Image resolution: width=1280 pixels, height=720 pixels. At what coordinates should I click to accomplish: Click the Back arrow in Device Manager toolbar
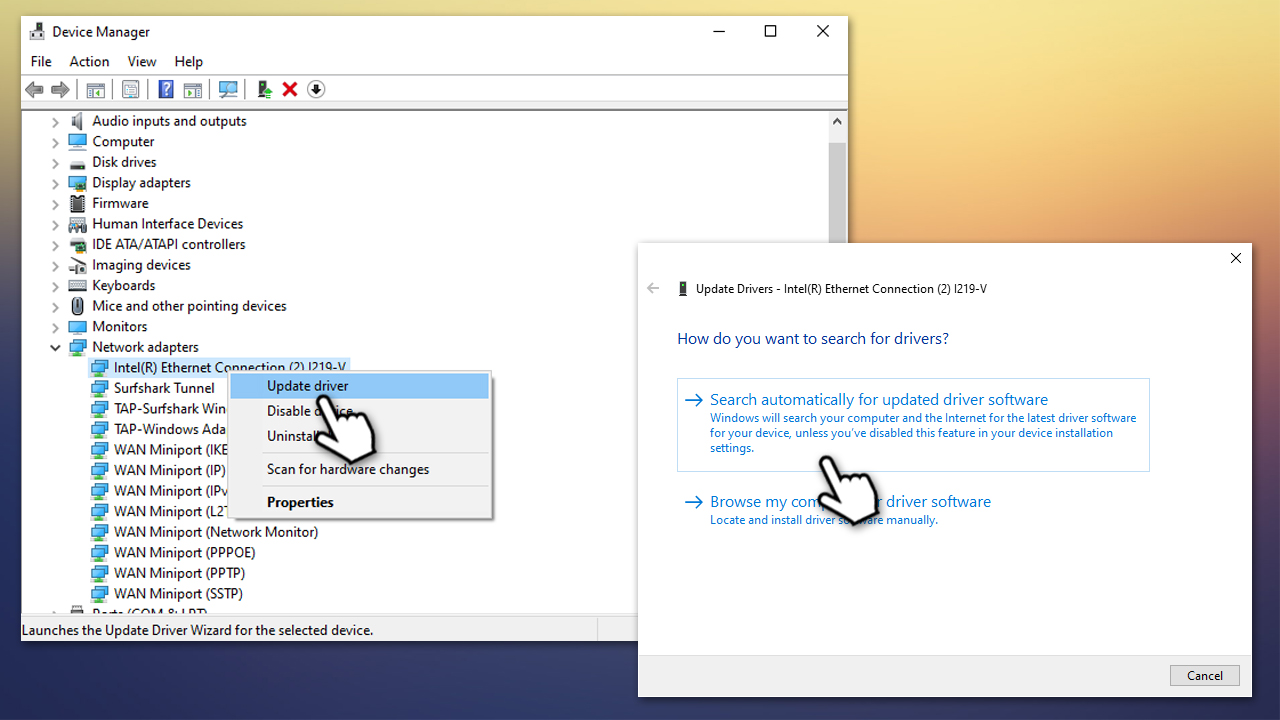click(x=35, y=90)
